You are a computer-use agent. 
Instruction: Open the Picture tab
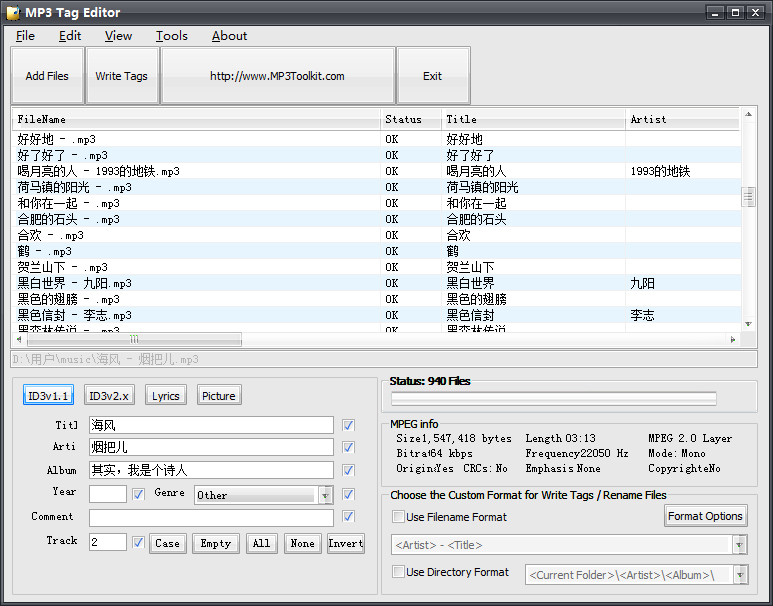click(x=219, y=396)
